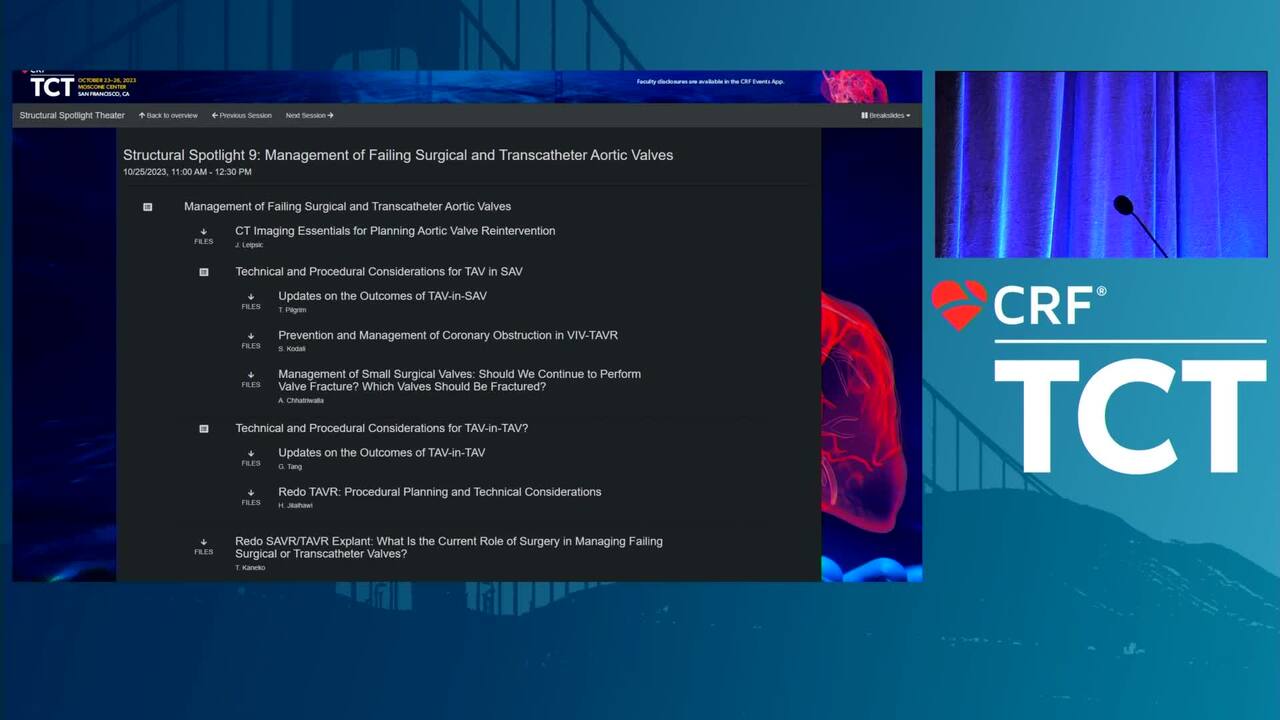Viewport: 1280px width, 720px height.
Task: Click speaker name A. Chhatriwalla
Action: [302, 401]
